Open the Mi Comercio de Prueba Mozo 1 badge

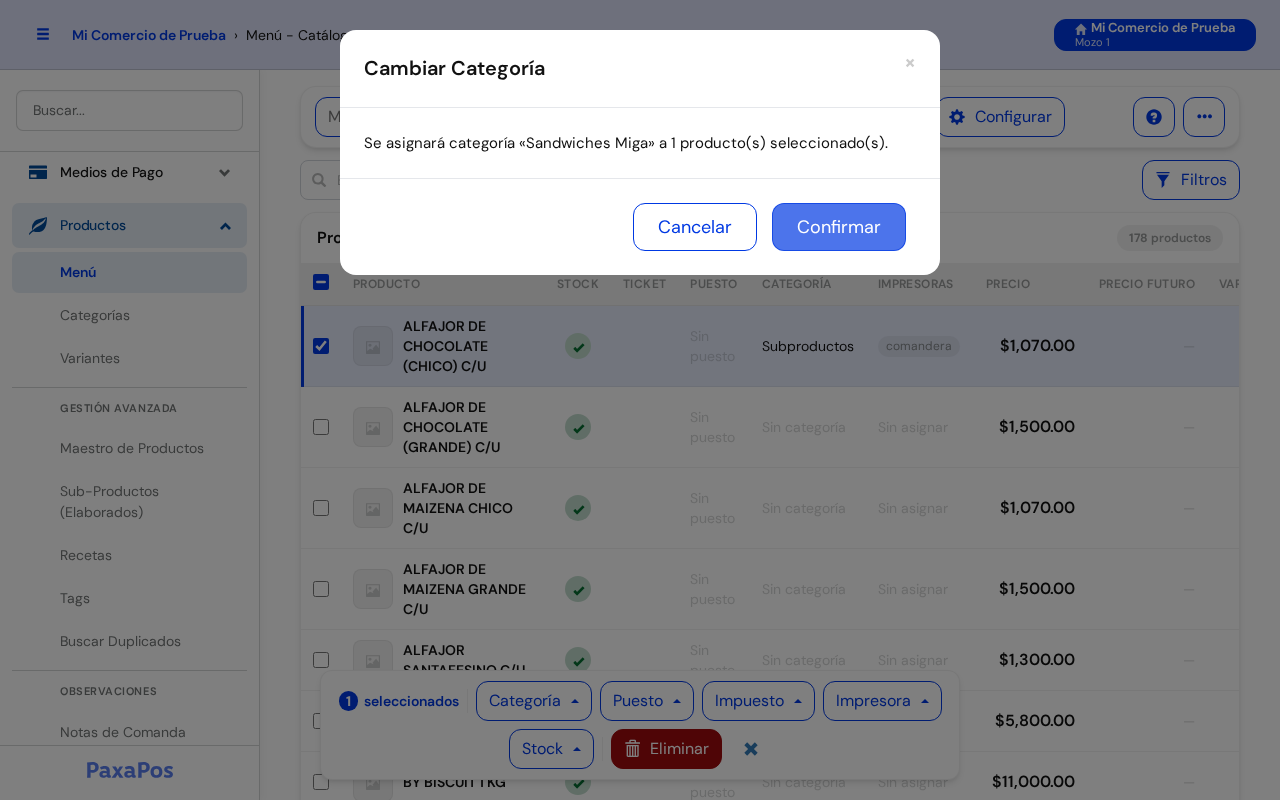(x=1154, y=35)
